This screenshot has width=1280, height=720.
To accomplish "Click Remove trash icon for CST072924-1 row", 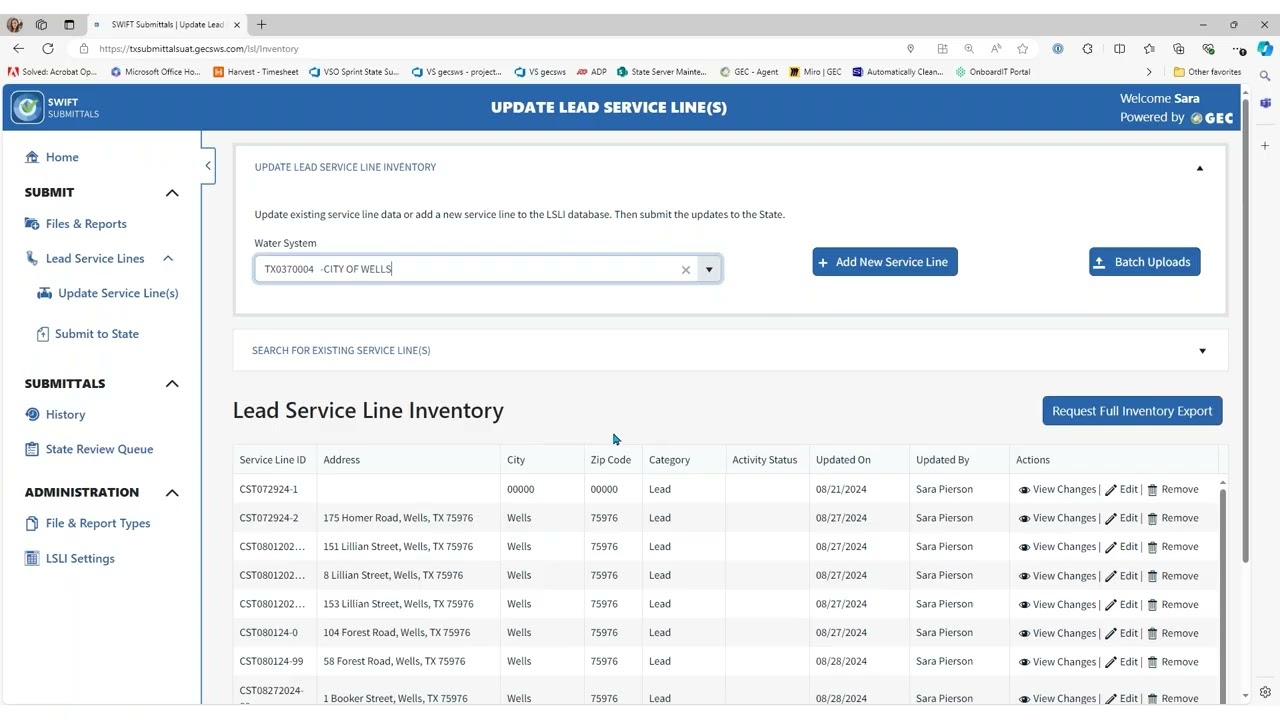I will [1152, 490].
